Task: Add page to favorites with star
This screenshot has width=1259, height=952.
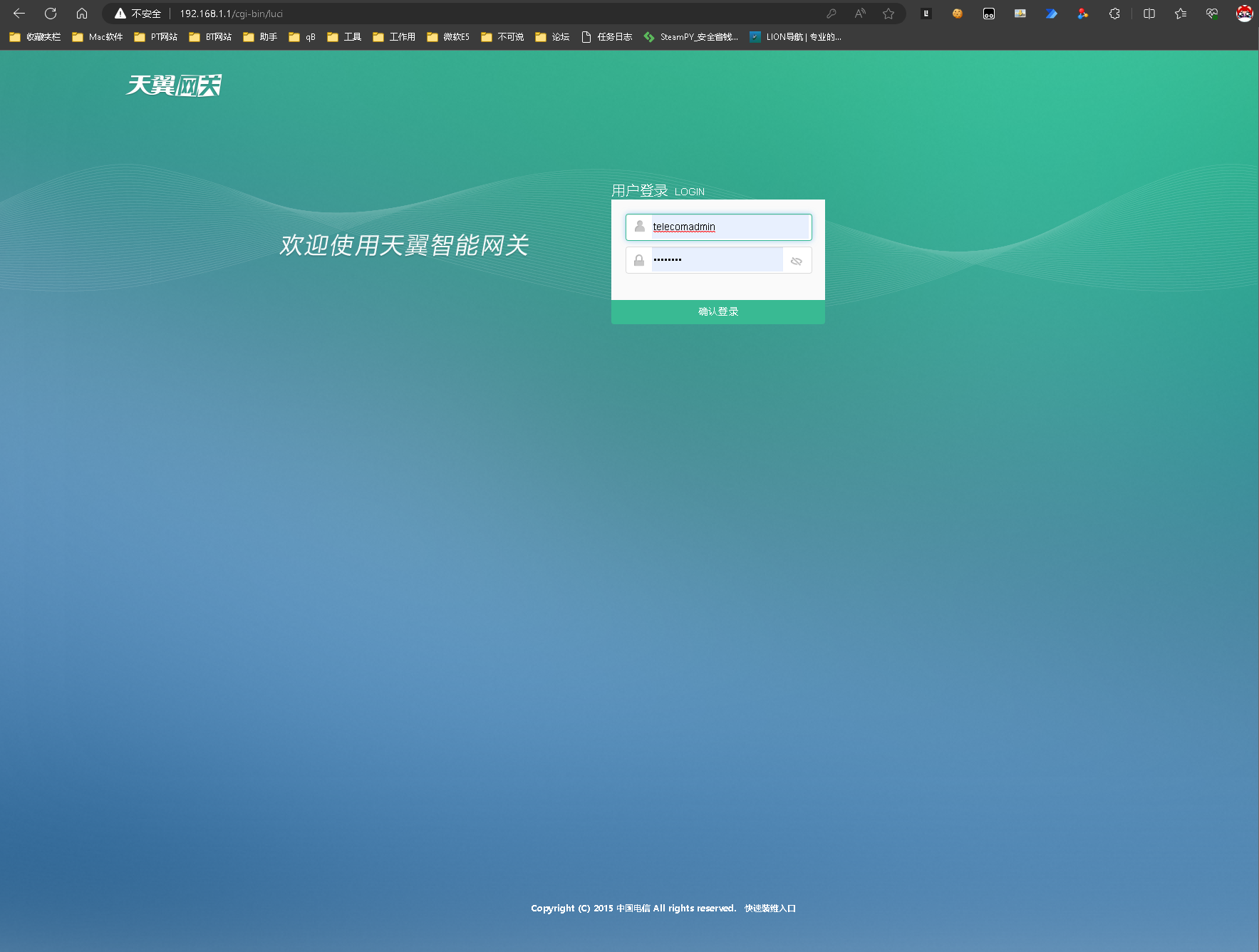Action: (x=888, y=14)
